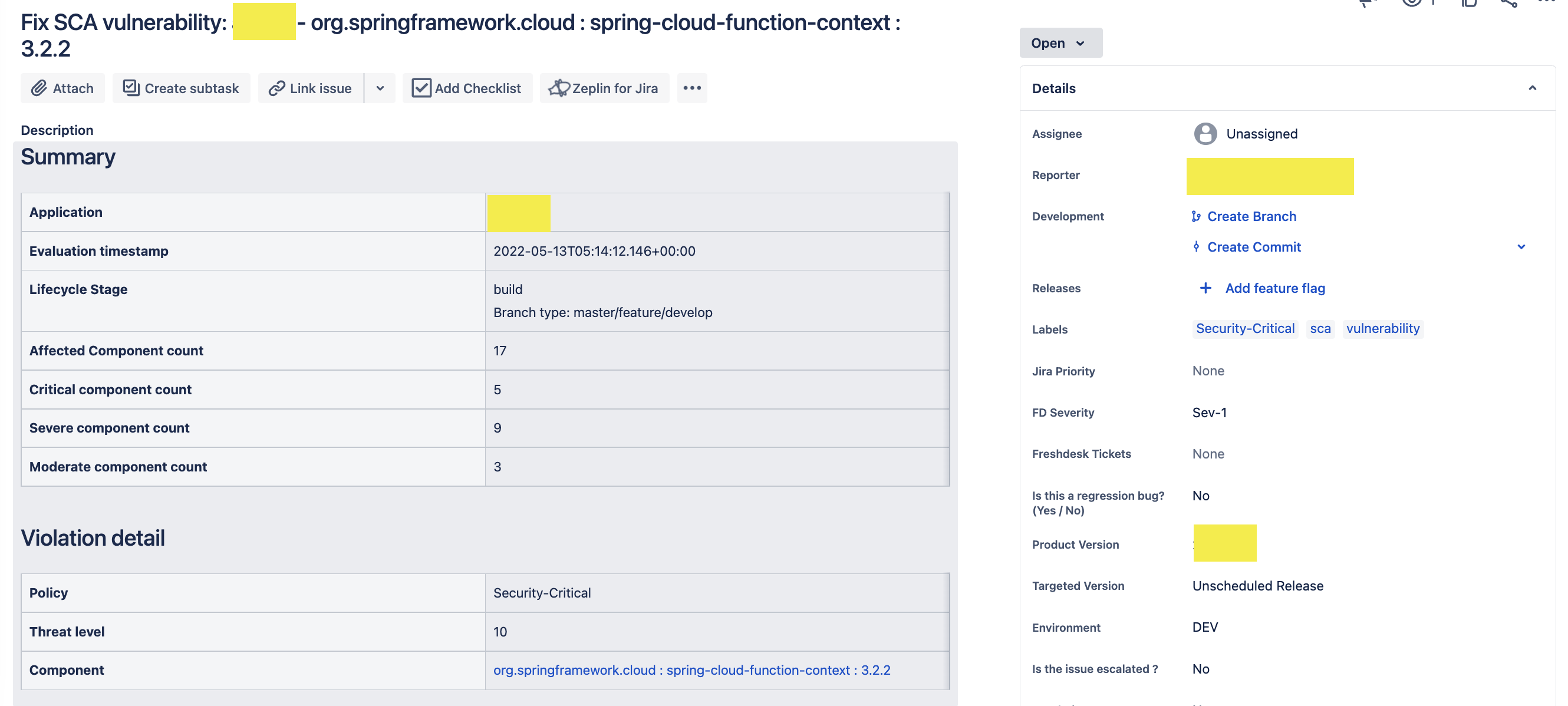Click the Security-Critical label
The width and height of the screenshot is (1568, 706).
pos(1245,329)
